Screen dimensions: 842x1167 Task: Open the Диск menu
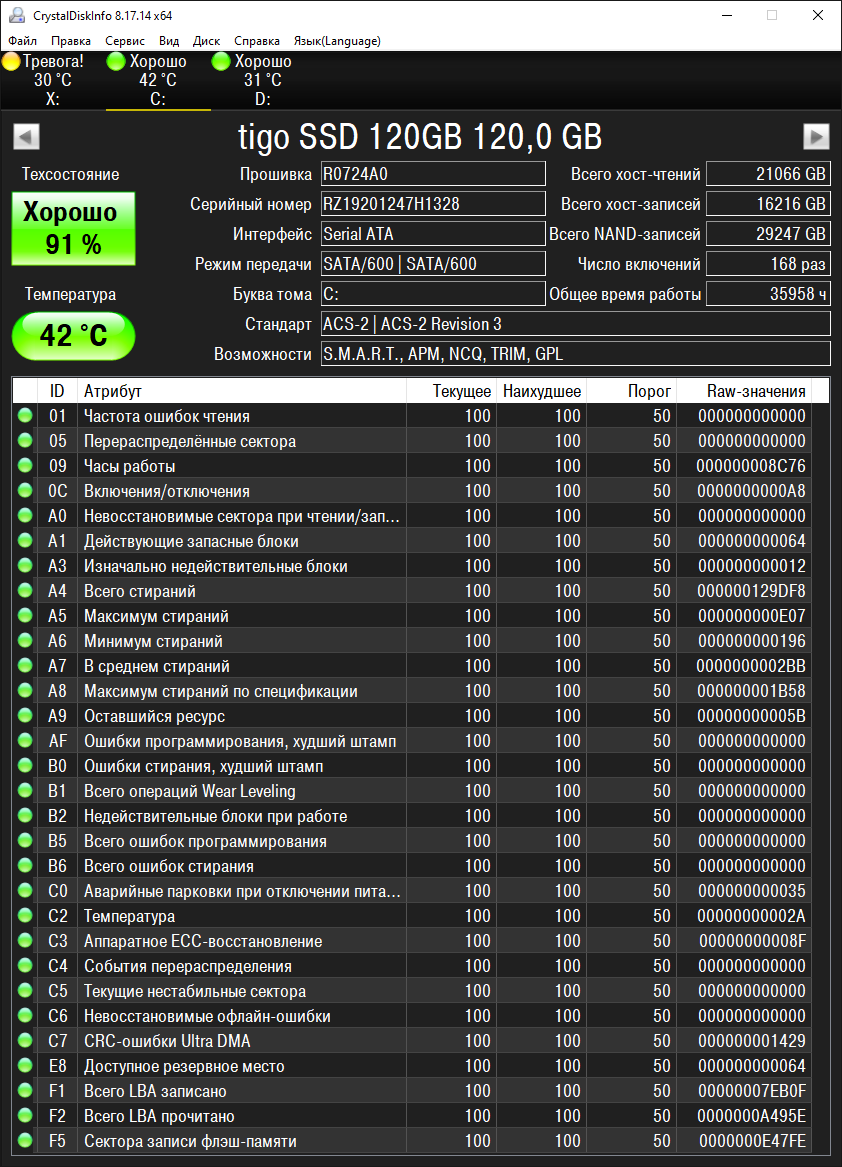tap(206, 41)
